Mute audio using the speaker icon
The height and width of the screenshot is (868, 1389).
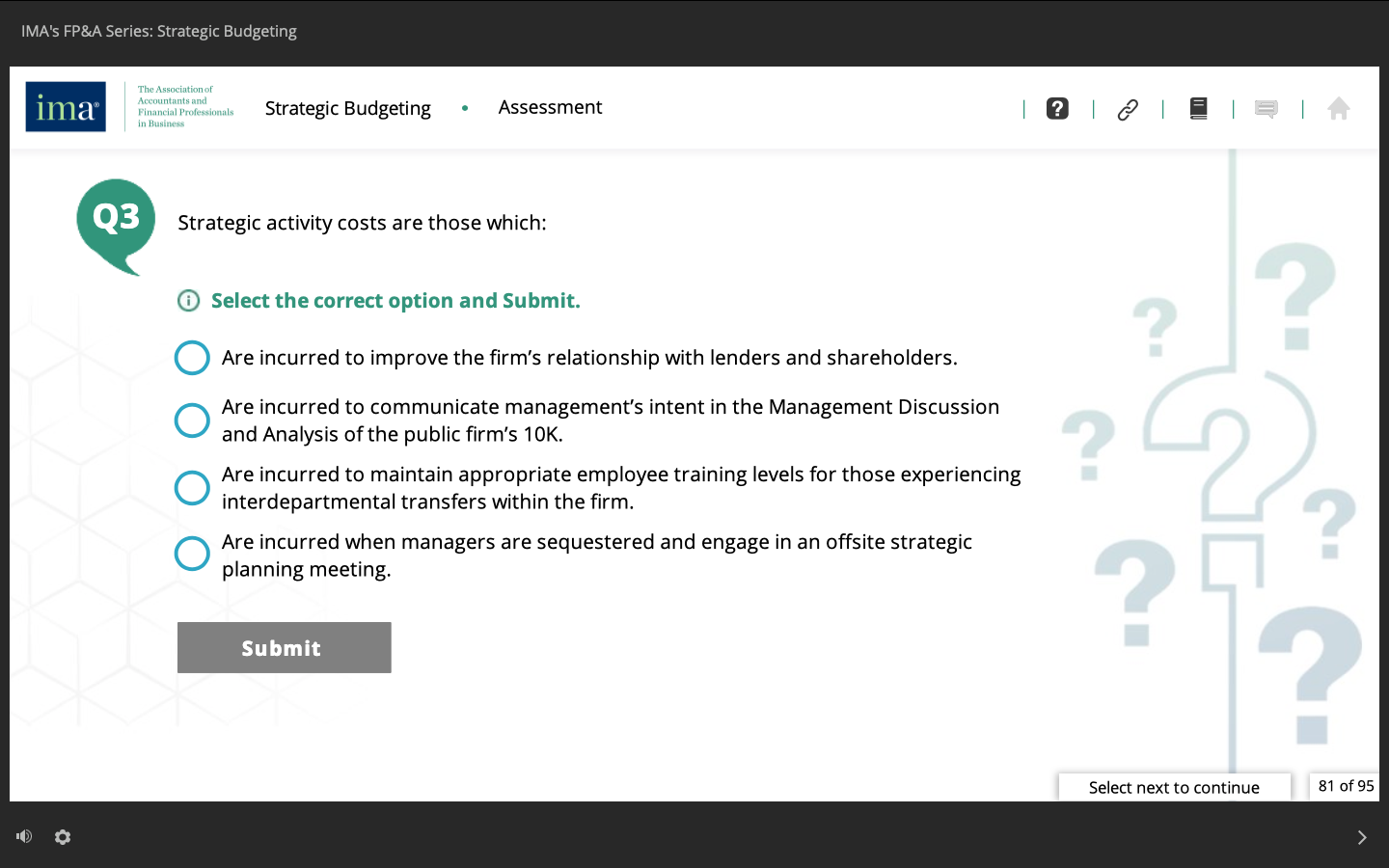pyautogui.click(x=23, y=836)
